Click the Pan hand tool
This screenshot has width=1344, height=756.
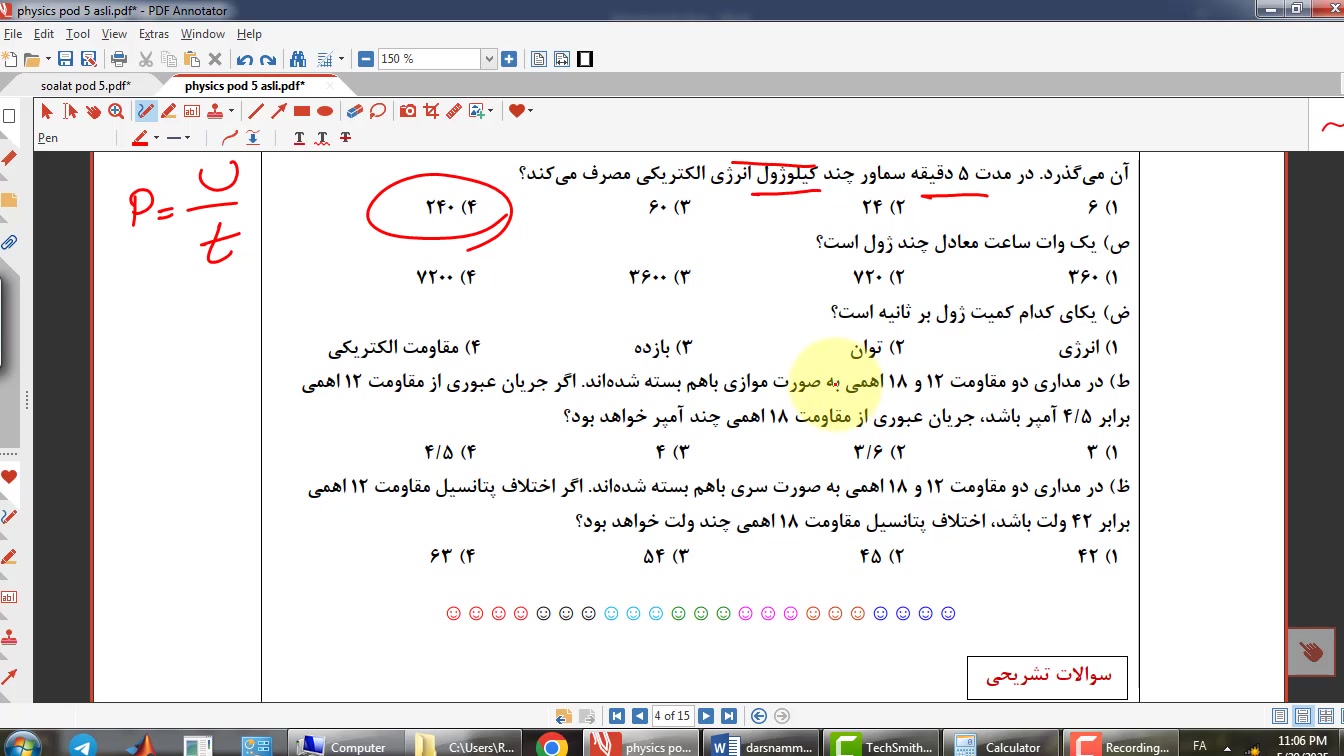click(x=93, y=111)
